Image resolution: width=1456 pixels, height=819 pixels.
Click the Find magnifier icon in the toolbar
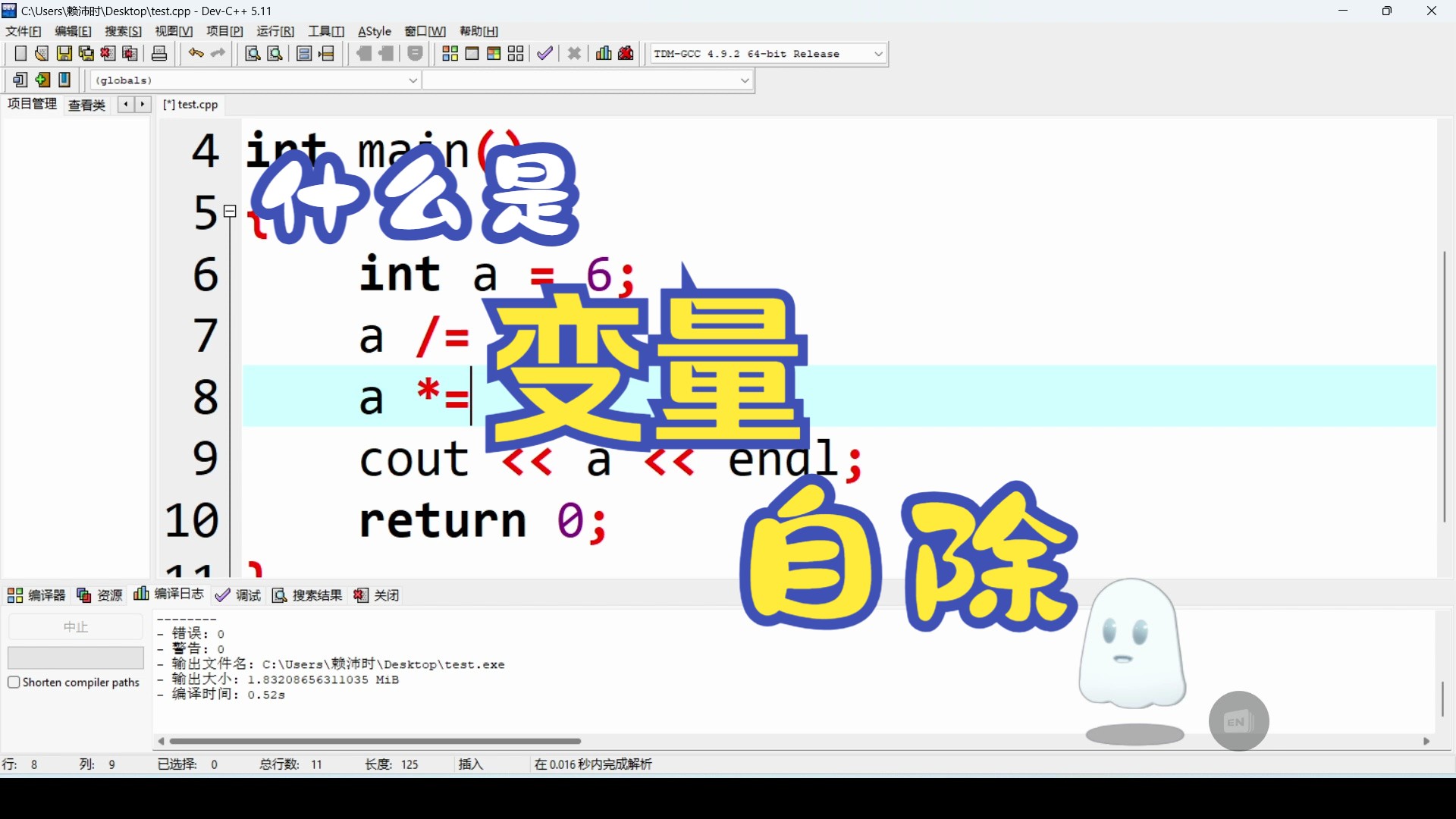253,54
